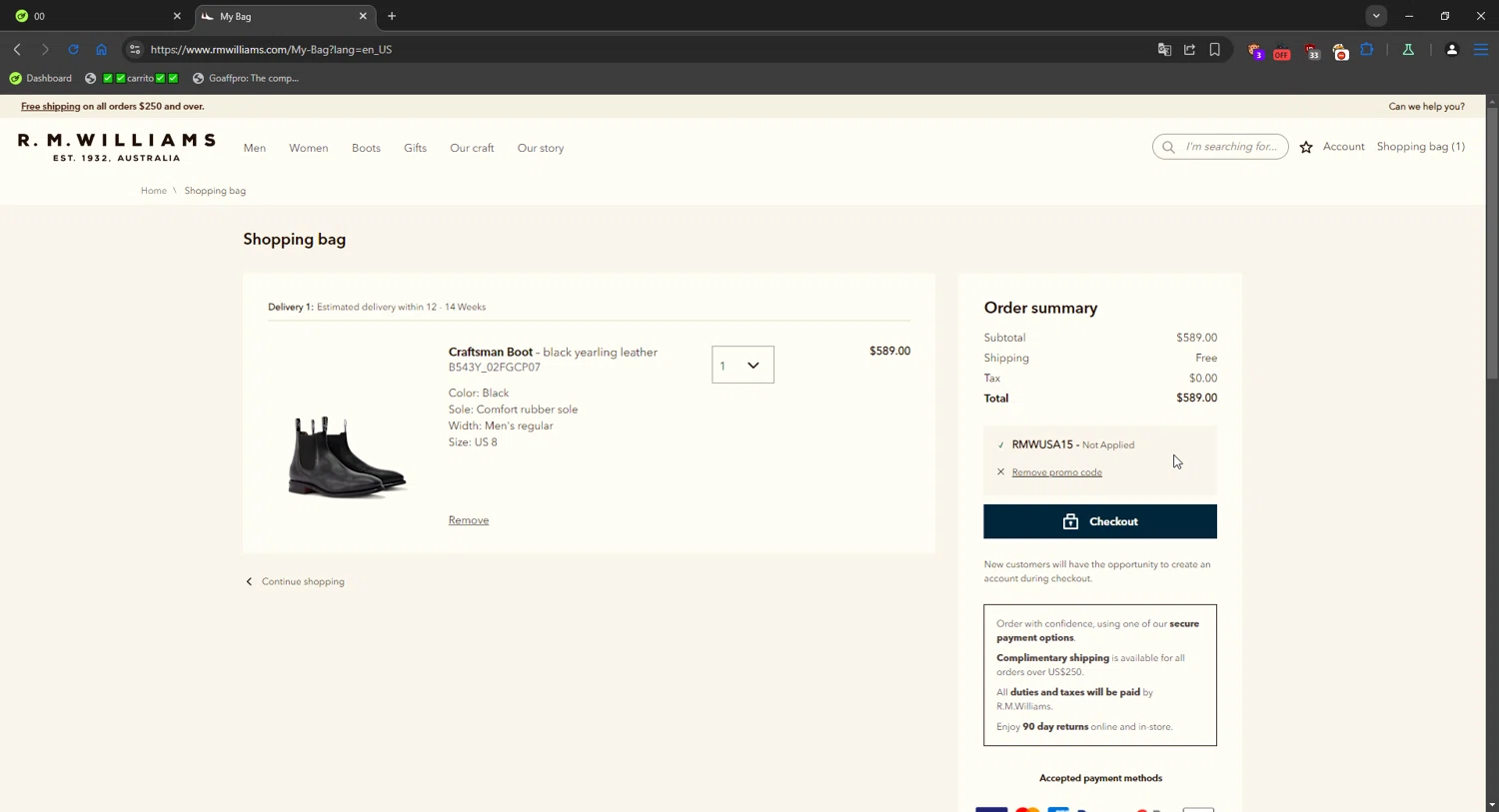Click the page vertical scrollbar

point(1492,244)
